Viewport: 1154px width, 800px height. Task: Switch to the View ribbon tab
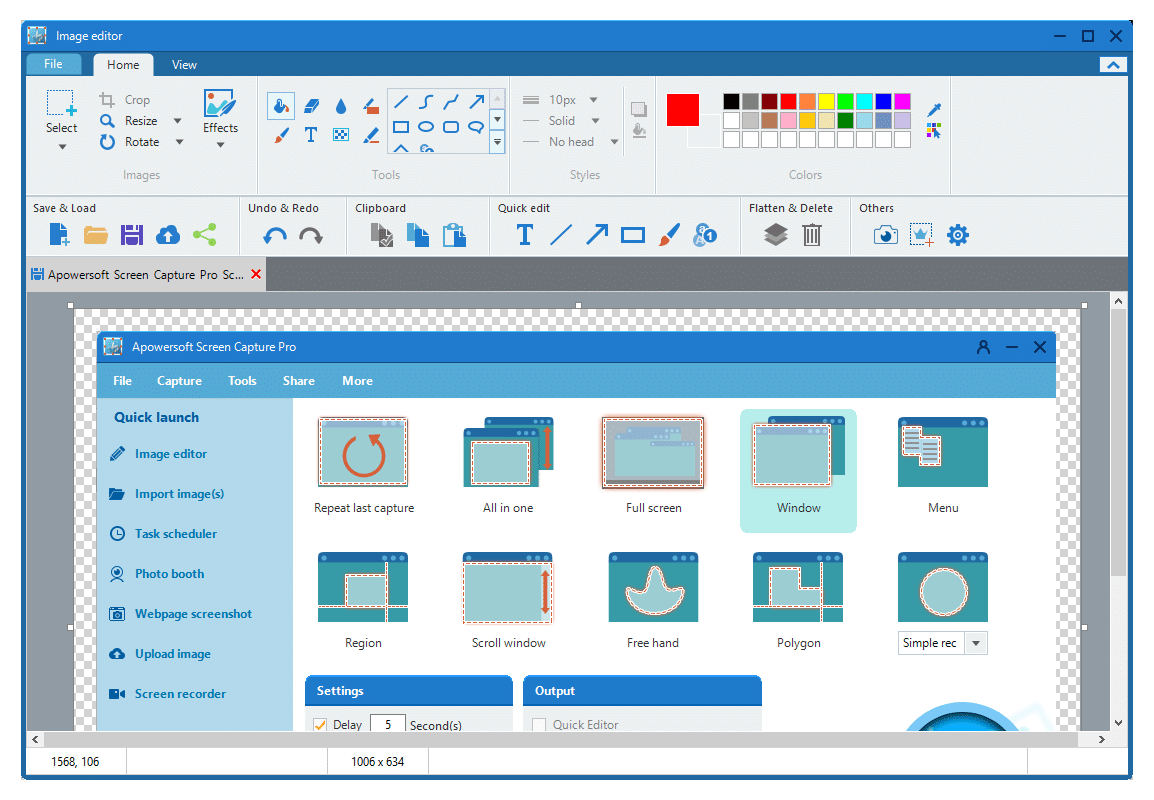pos(184,64)
